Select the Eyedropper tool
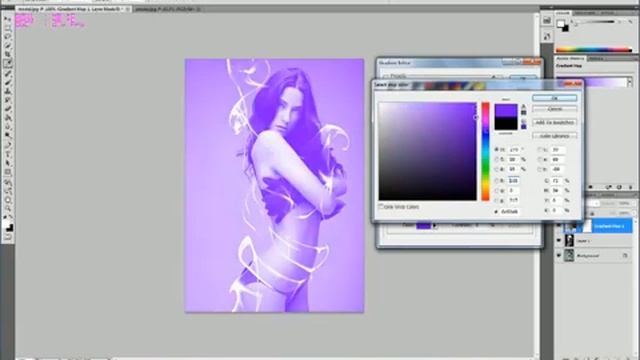This screenshot has height=360, width=640. tap(8, 64)
